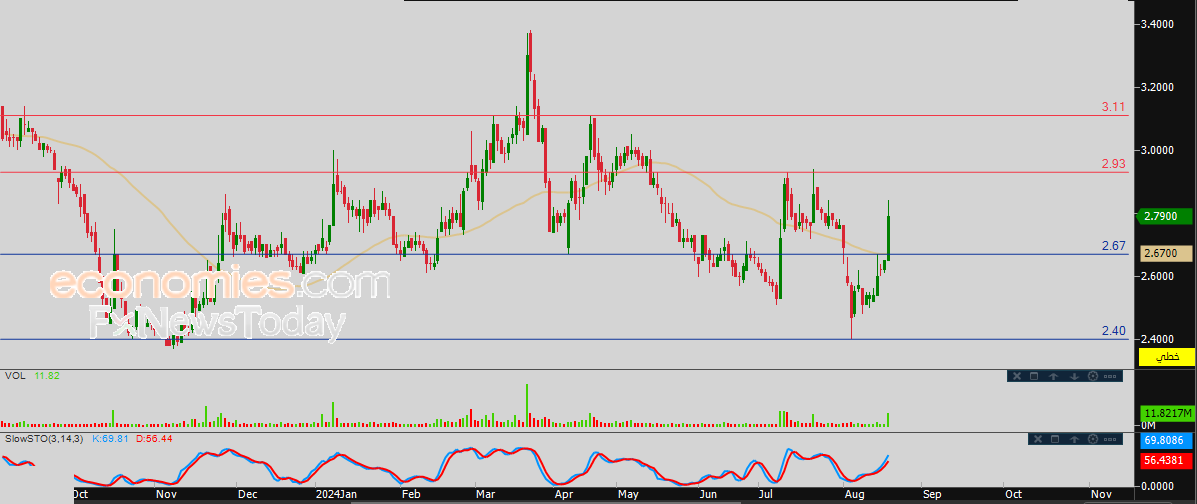The height and width of the screenshot is (504, 1197).
Task: Click the 0M volume axis label
Action: tap(1147, 425)
